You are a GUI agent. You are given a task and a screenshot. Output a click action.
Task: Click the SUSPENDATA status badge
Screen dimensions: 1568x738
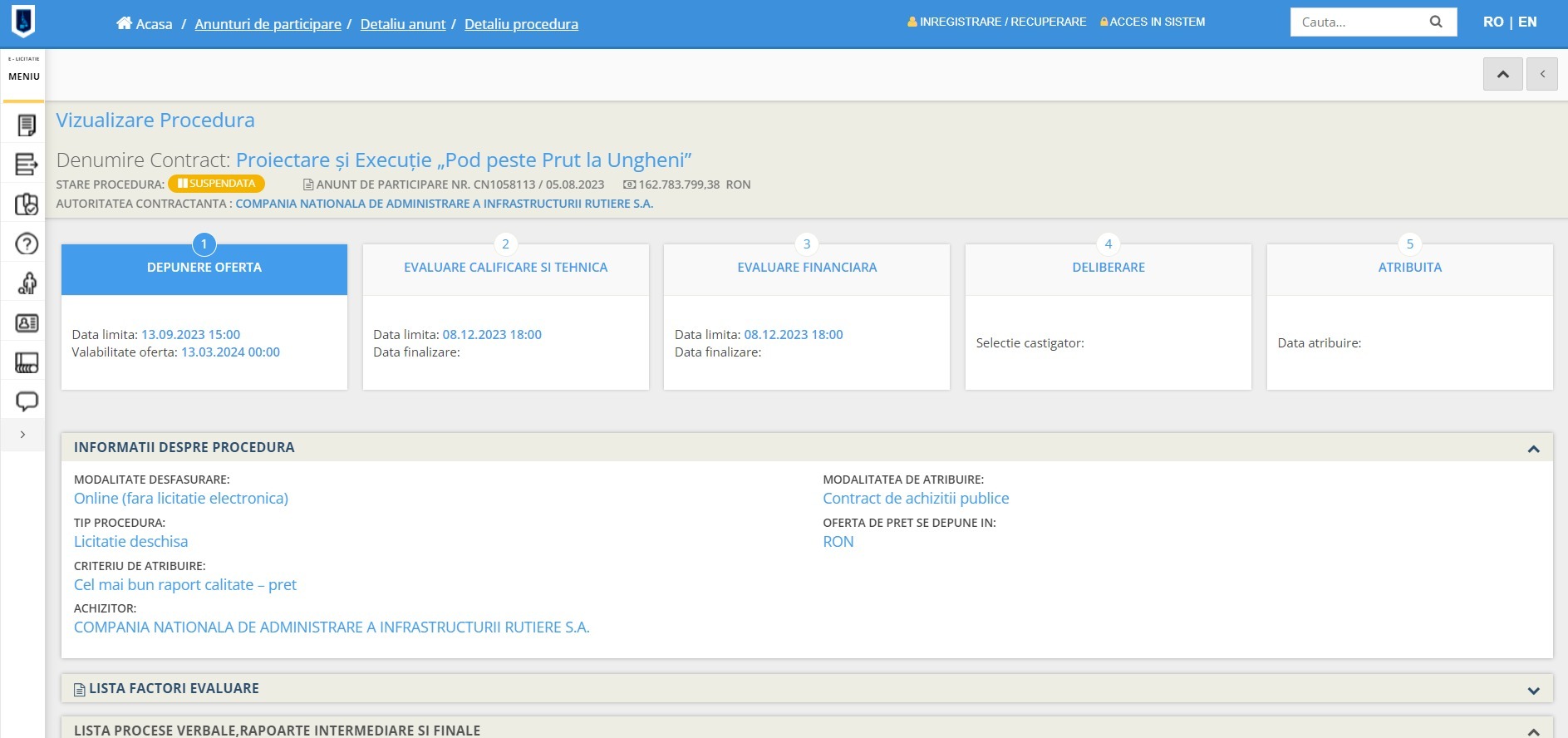click(x=216, y=184)
